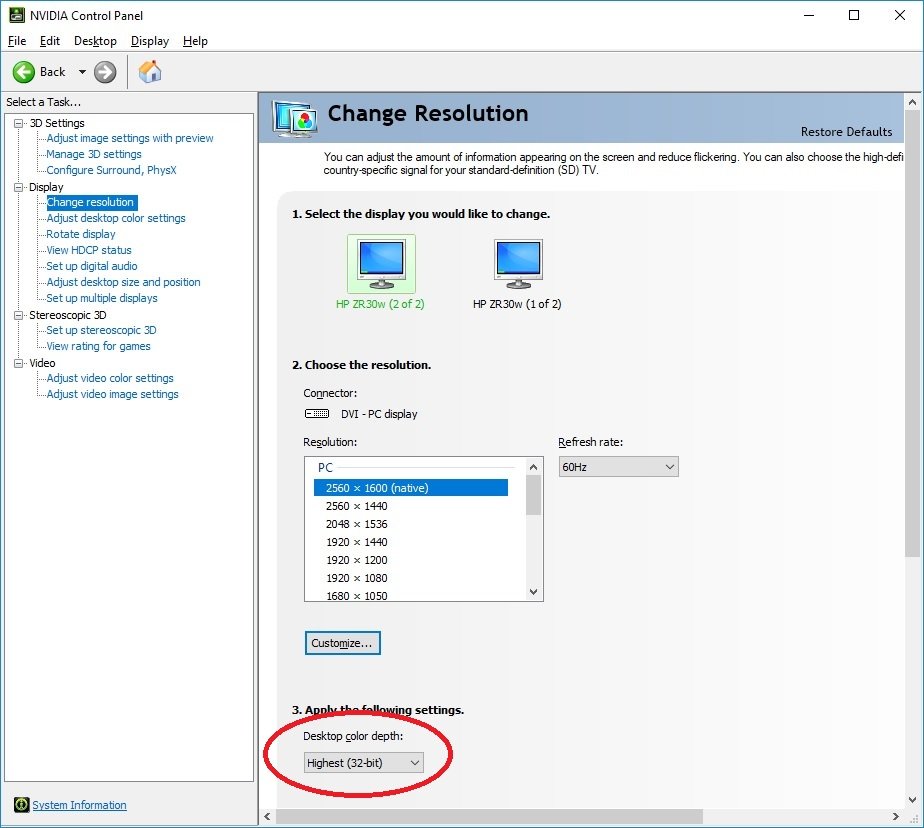Screen dimensions: 924x828
Task: Click main panel vertical scroll down arrow
Action: pyautogui.click(x=912, y=800)
